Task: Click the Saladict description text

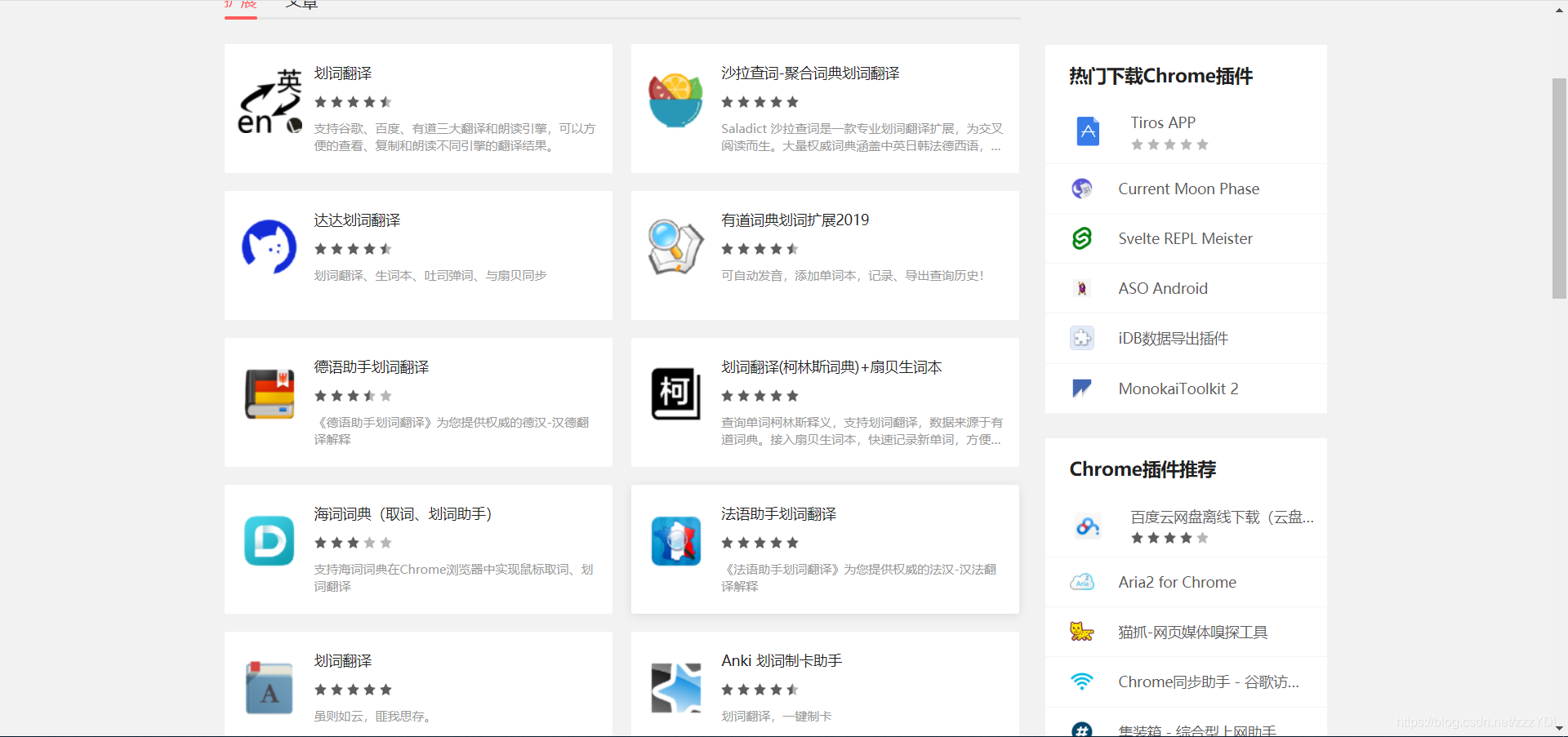Action: [862, 137]
